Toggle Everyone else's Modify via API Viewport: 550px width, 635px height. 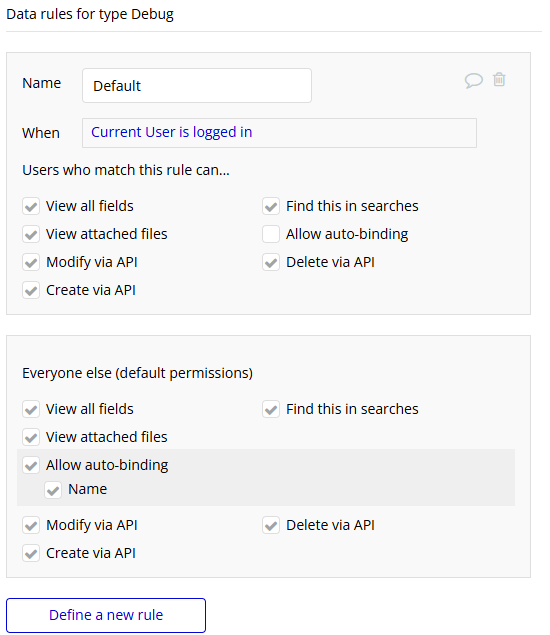[x=31, y=525]
